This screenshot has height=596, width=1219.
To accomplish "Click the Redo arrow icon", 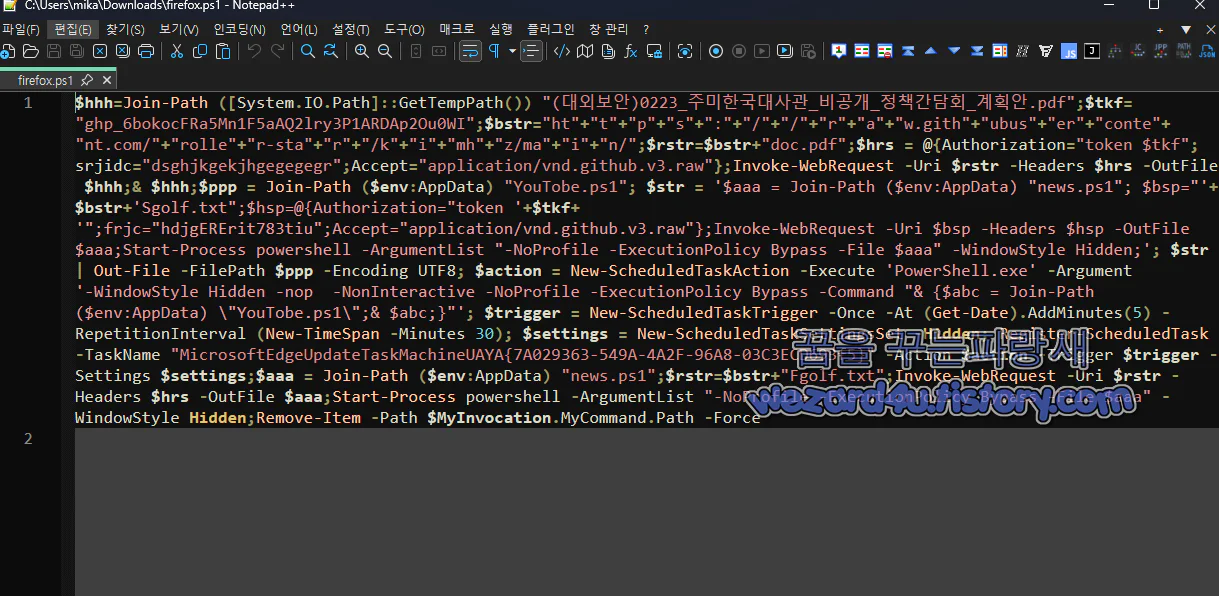I will click(x=277, y=51).
